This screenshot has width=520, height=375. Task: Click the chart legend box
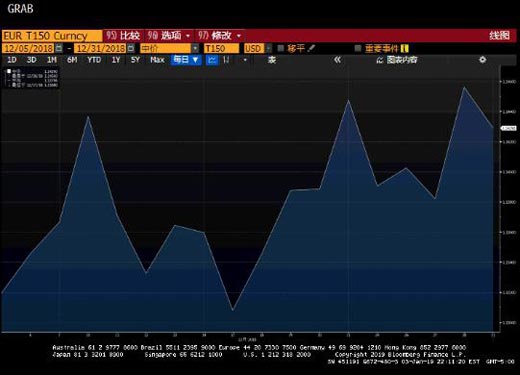(x=32, y=78)
